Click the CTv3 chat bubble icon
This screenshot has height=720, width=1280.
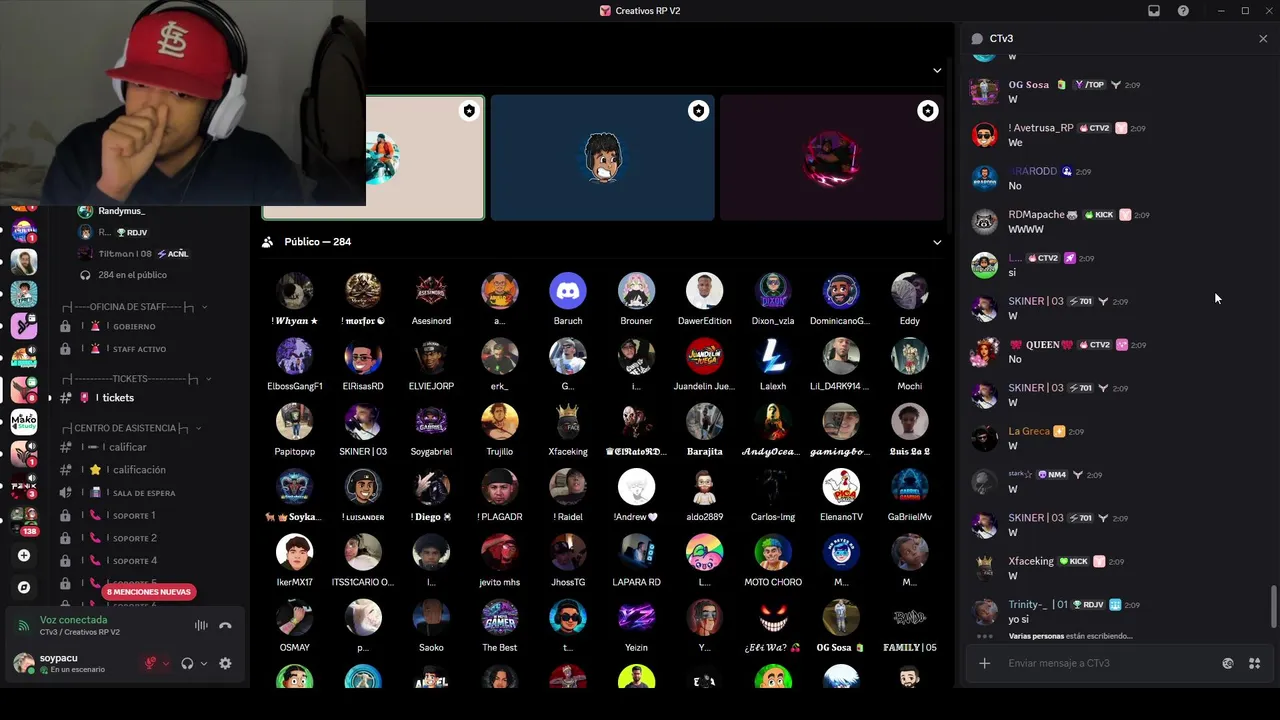pyautogui.click(x=977, y=39)
